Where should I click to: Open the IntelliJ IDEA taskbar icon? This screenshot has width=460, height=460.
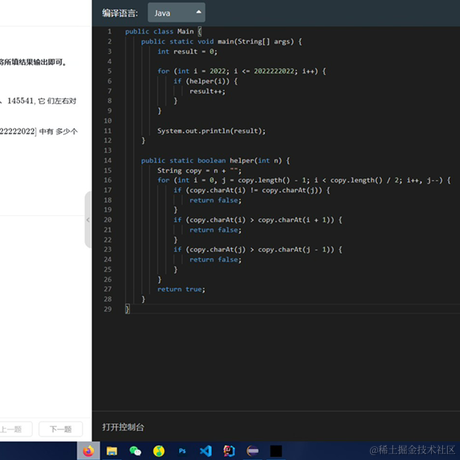tap(229, 451)
